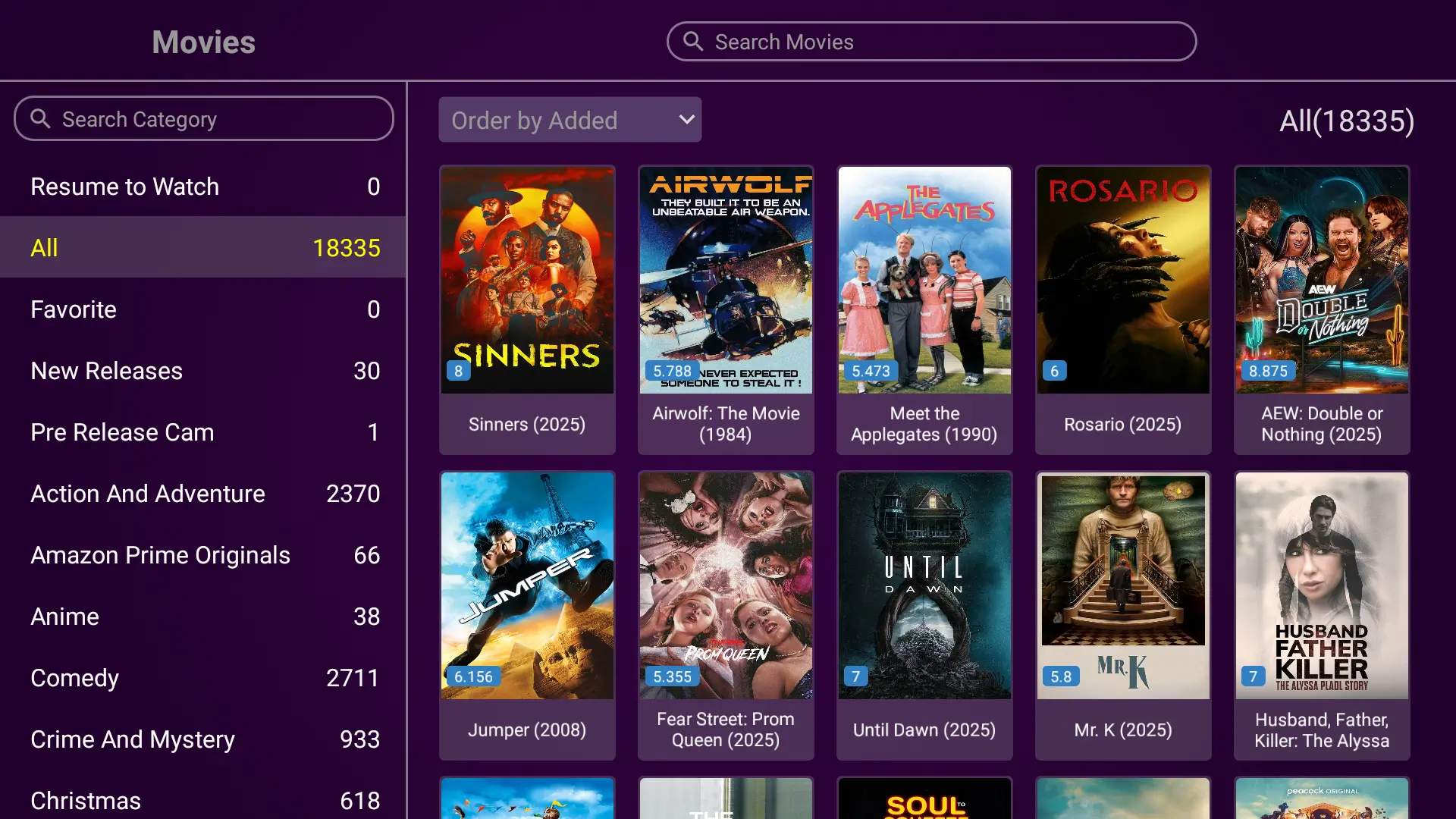This screenshot has width=1456, height=819.
Task: Open the Anime category
Action: tap(203, 617)
